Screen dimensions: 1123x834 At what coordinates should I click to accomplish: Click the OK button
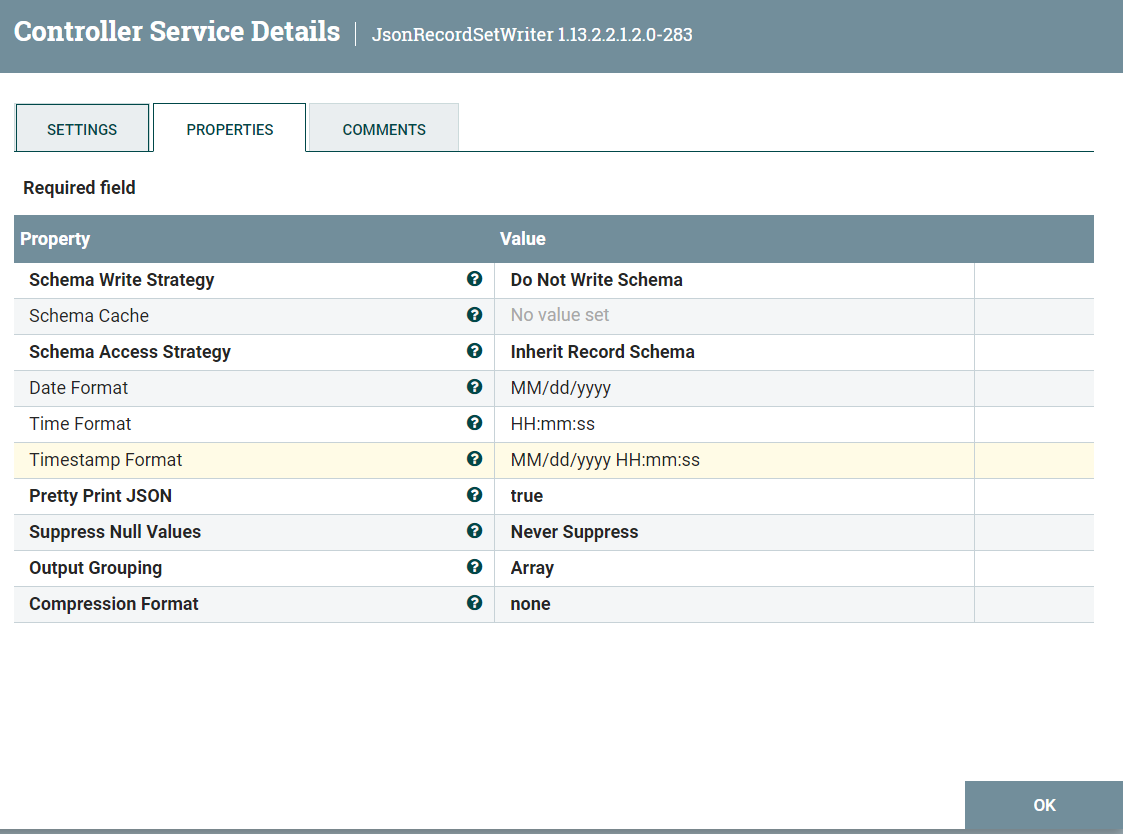pos(1043,805)
